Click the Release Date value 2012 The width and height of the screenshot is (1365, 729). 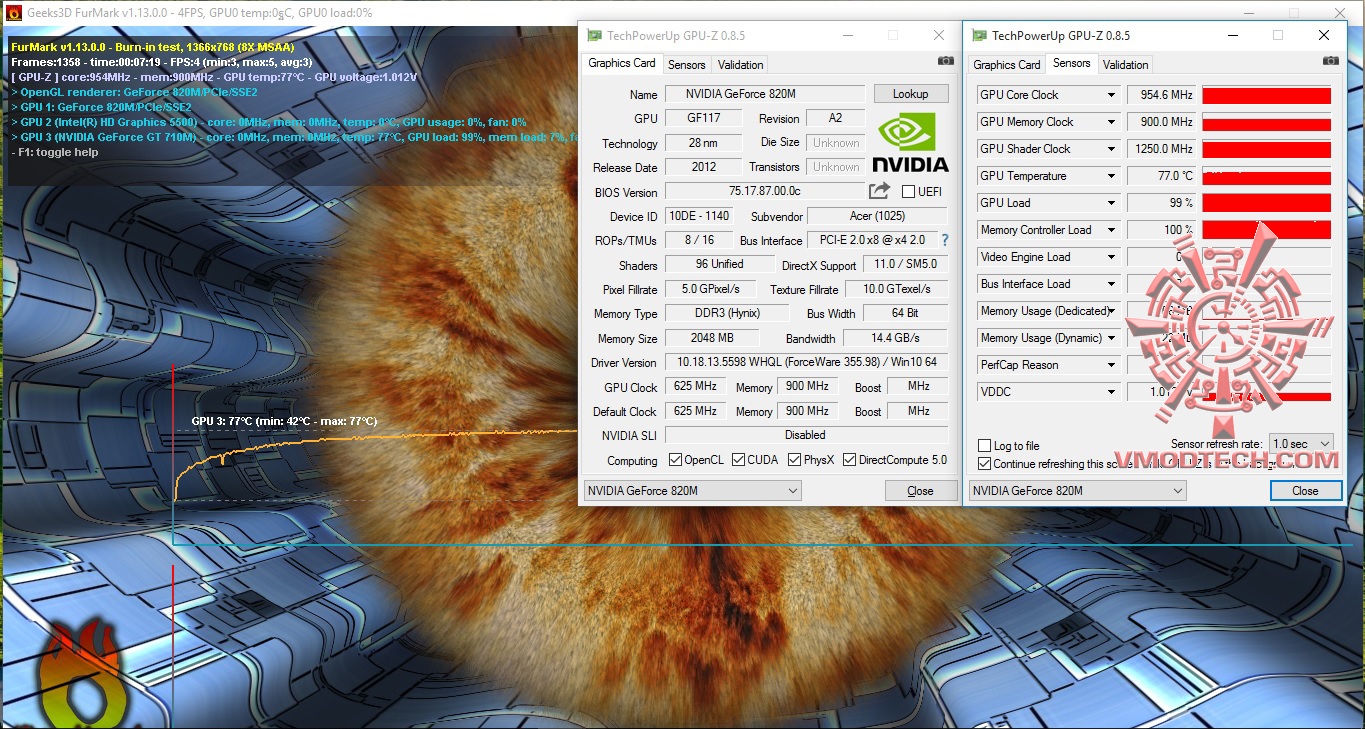[704, 167]
